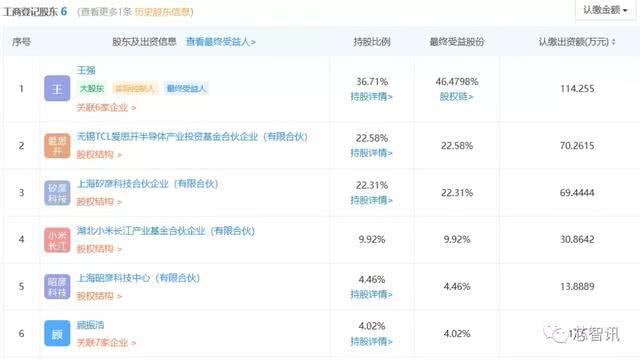Image resolution: width=640 pixels, height=362 pixels.
Task: Open 上海昭睿科技中心 company link
Action: (139, 278)
